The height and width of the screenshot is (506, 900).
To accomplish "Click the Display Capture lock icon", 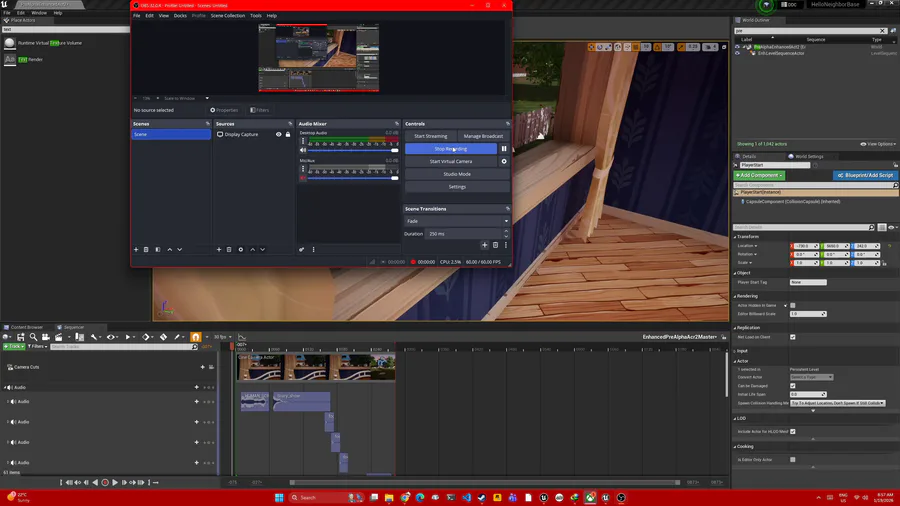I will pyautogui.click(x=288, y=134).
